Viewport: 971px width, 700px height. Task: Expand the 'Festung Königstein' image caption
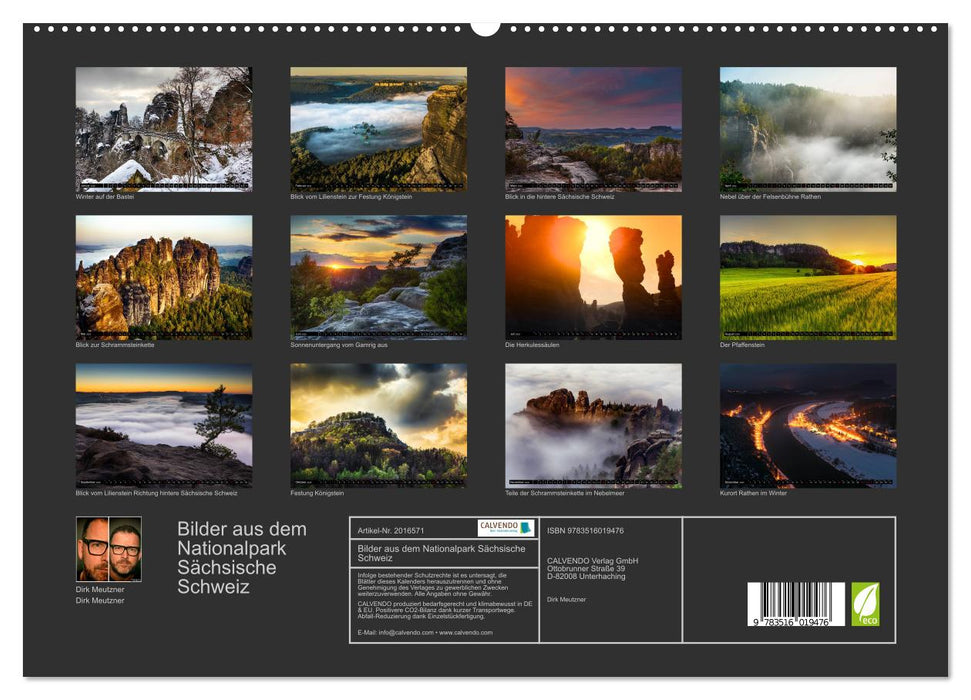tap(315, 491)
